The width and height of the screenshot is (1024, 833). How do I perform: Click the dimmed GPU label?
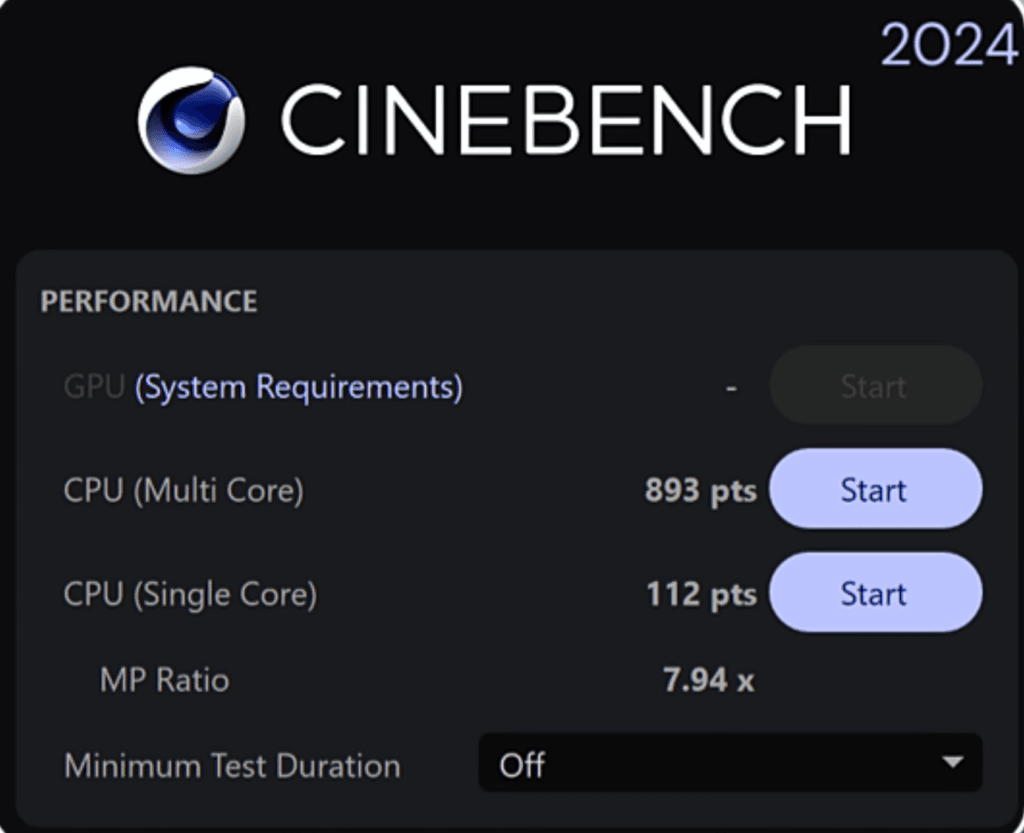tap(93, 387)
